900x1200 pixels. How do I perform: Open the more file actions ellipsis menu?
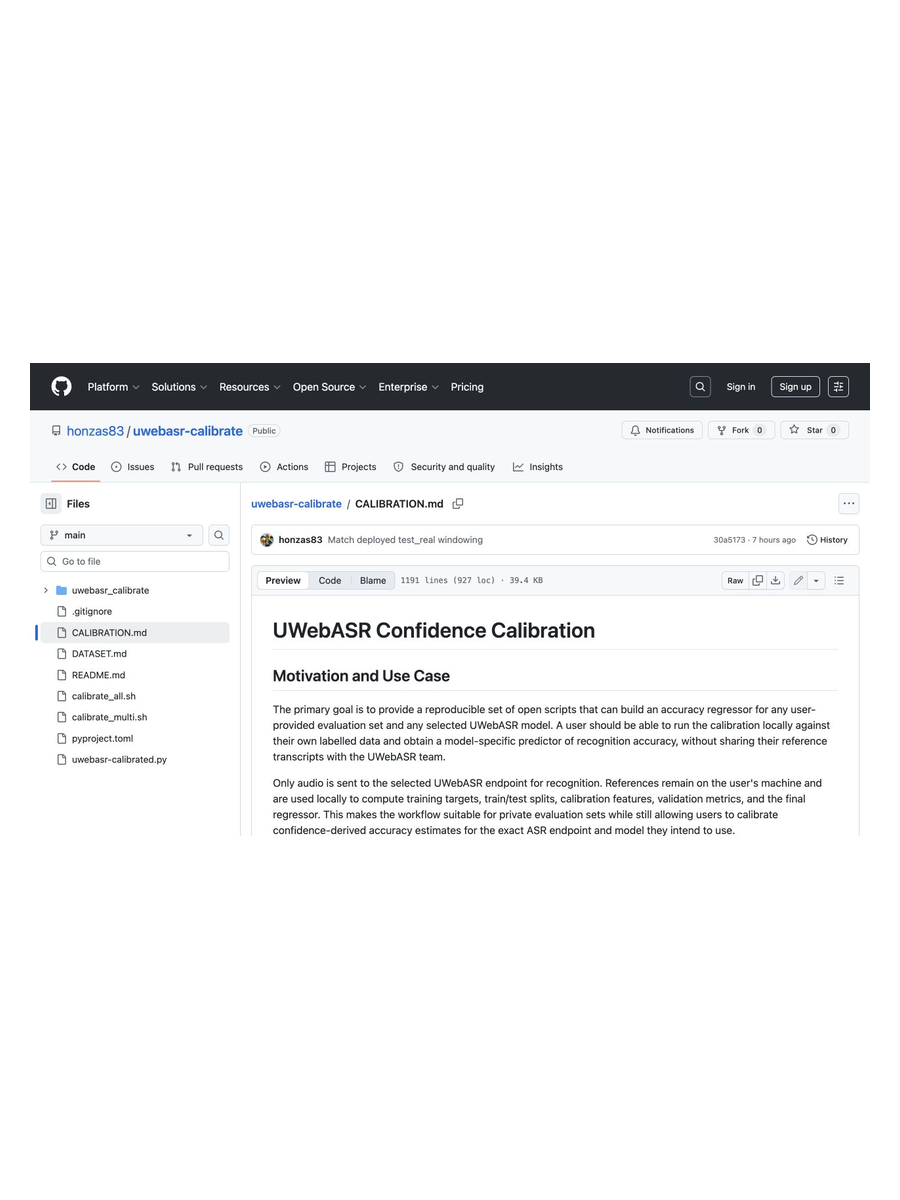pyautogui.click(x=849, y=504)
